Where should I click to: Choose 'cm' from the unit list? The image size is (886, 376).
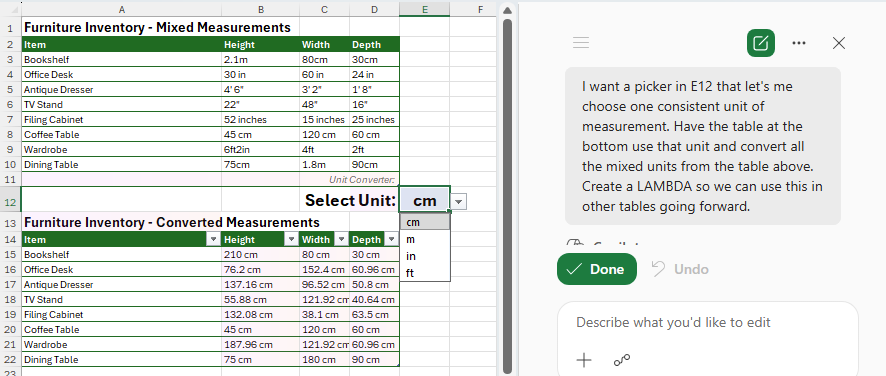(425, 222)
